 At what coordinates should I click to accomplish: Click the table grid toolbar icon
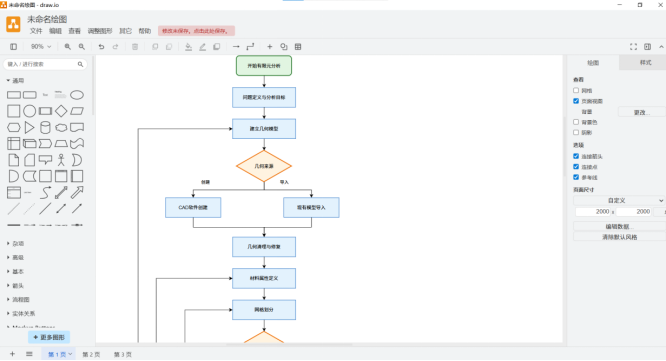point(298,47)
